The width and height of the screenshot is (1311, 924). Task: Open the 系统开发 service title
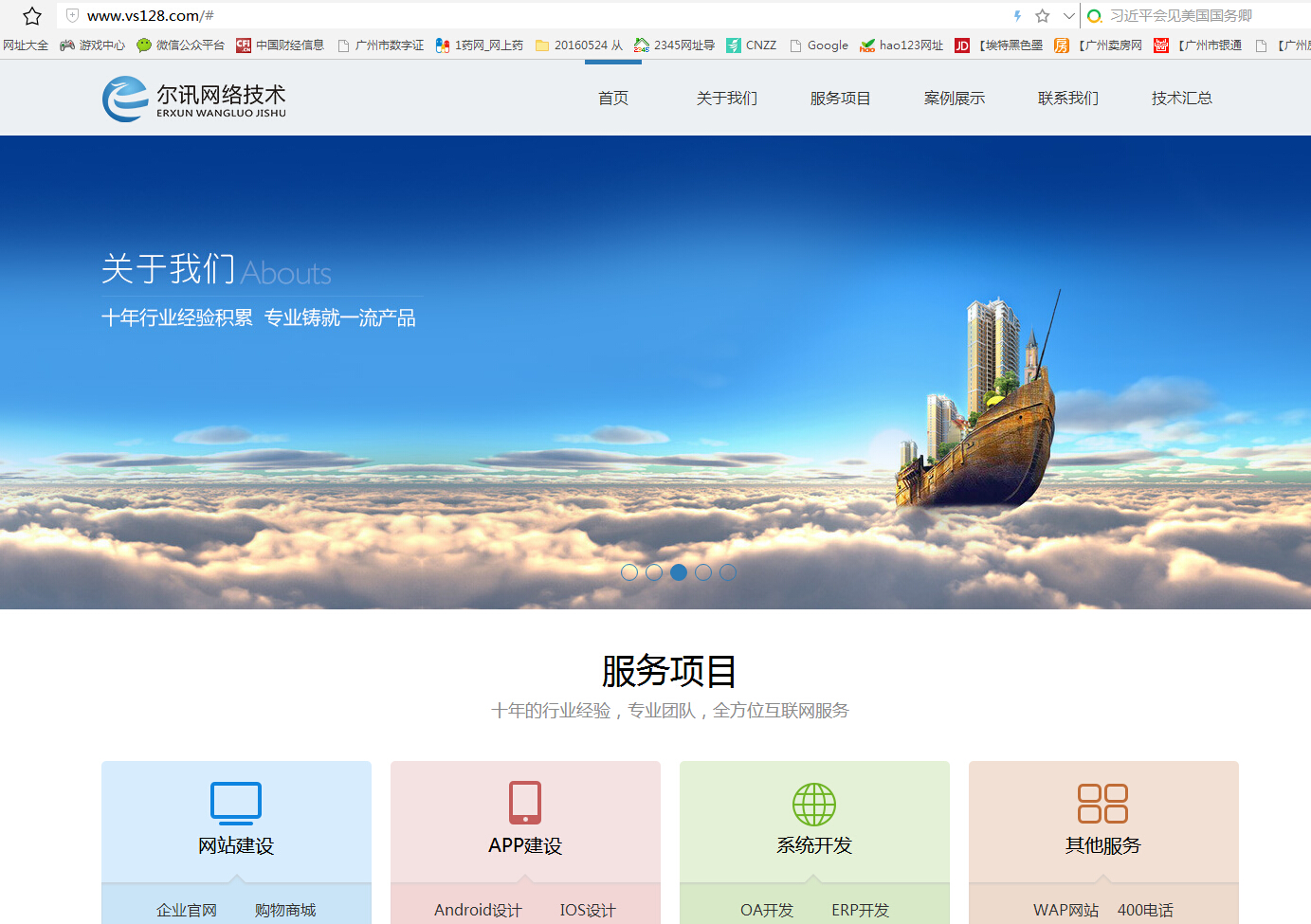(x=814, y=845)
